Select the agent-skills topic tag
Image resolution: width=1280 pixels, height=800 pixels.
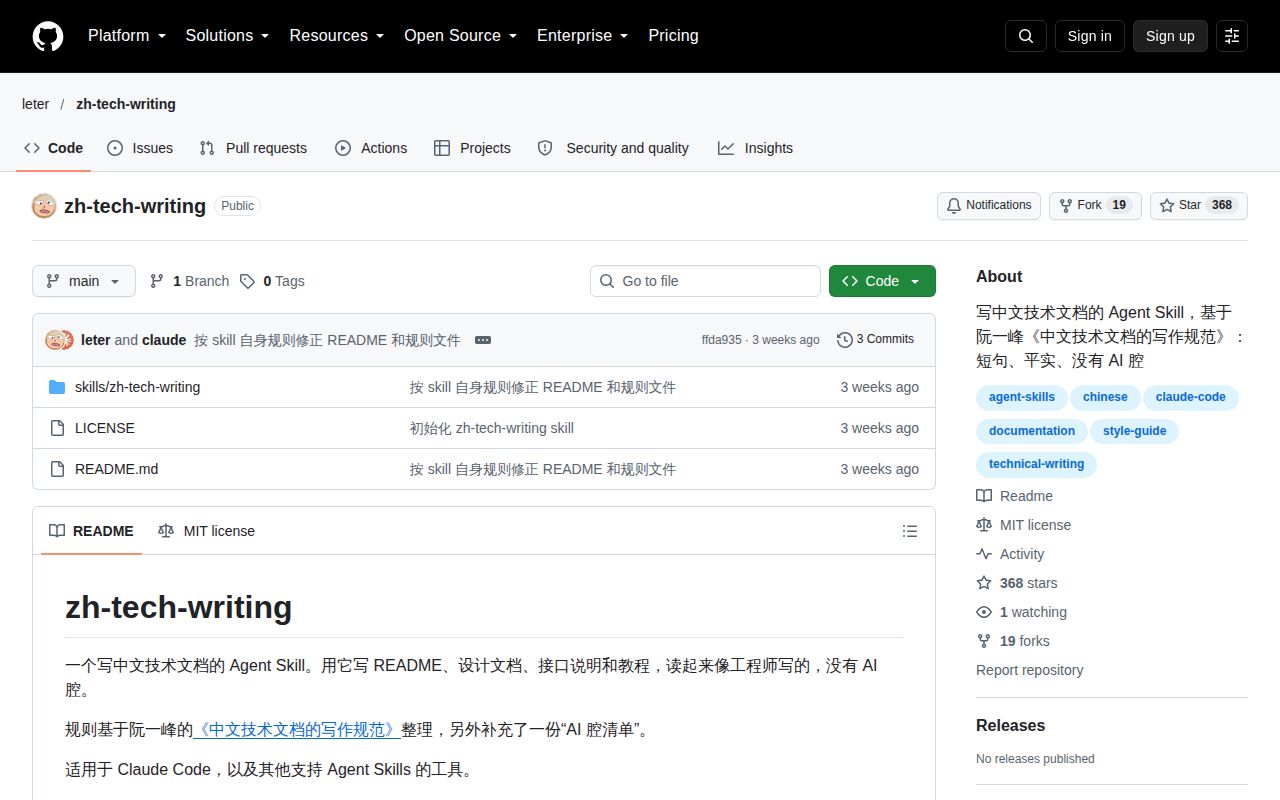point(1022,397)
